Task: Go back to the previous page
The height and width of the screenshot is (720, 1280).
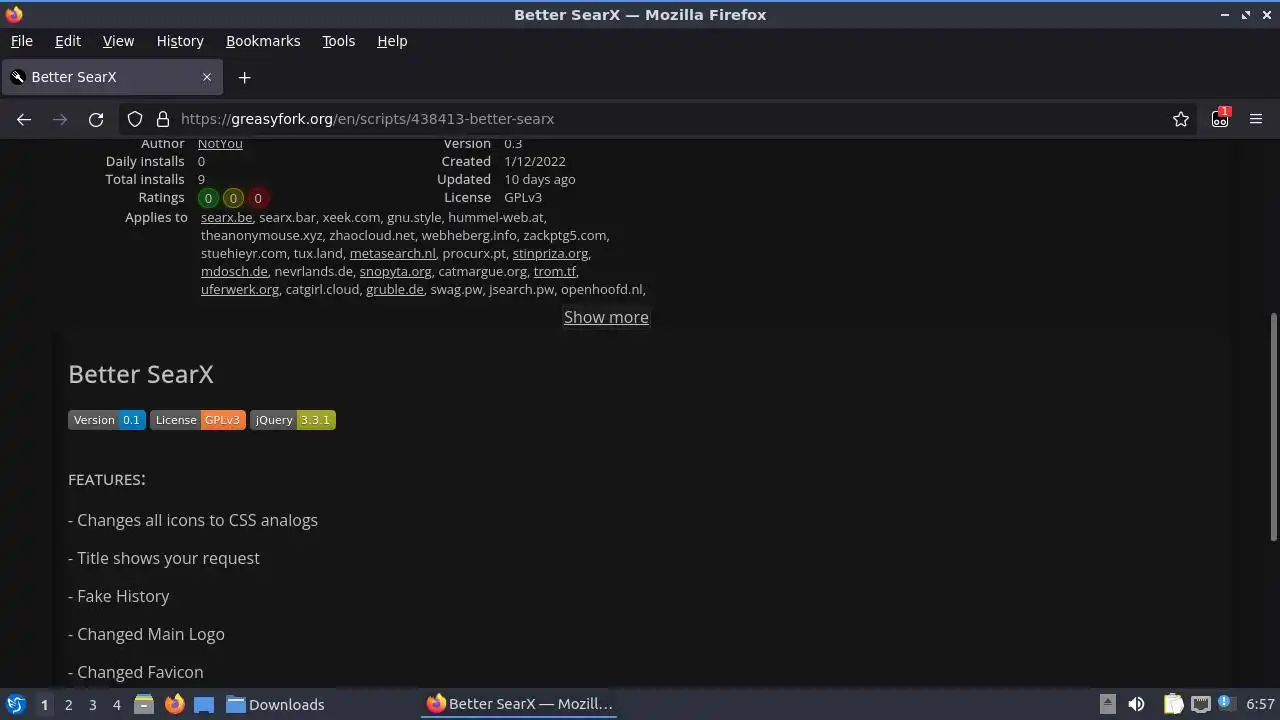Action: click(x=24, y=119)
